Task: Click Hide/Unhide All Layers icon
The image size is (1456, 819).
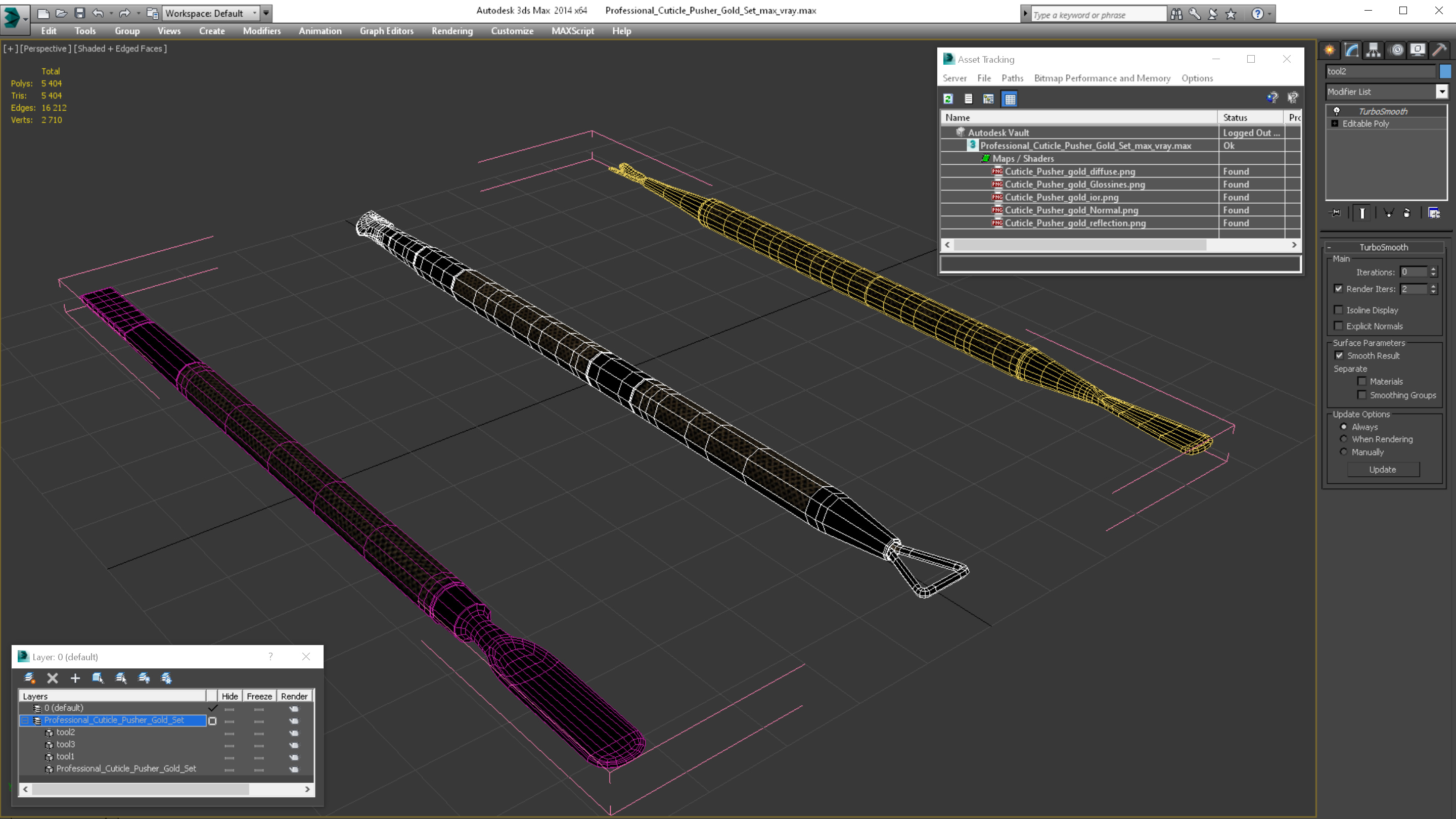Action: click(x=144, y=677)
